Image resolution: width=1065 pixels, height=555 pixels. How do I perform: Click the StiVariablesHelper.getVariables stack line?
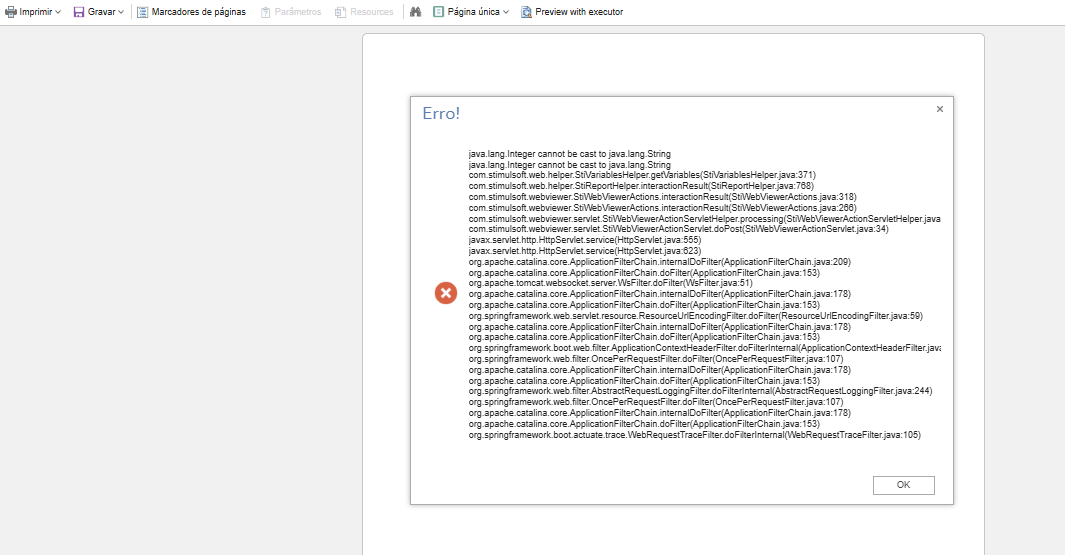[642, 175]
